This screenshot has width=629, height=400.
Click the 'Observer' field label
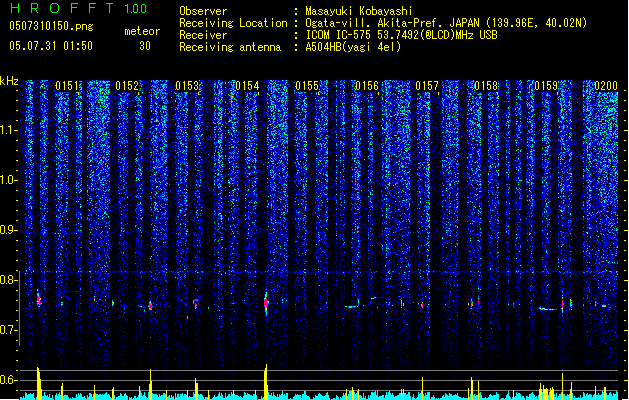coord(203,11)
